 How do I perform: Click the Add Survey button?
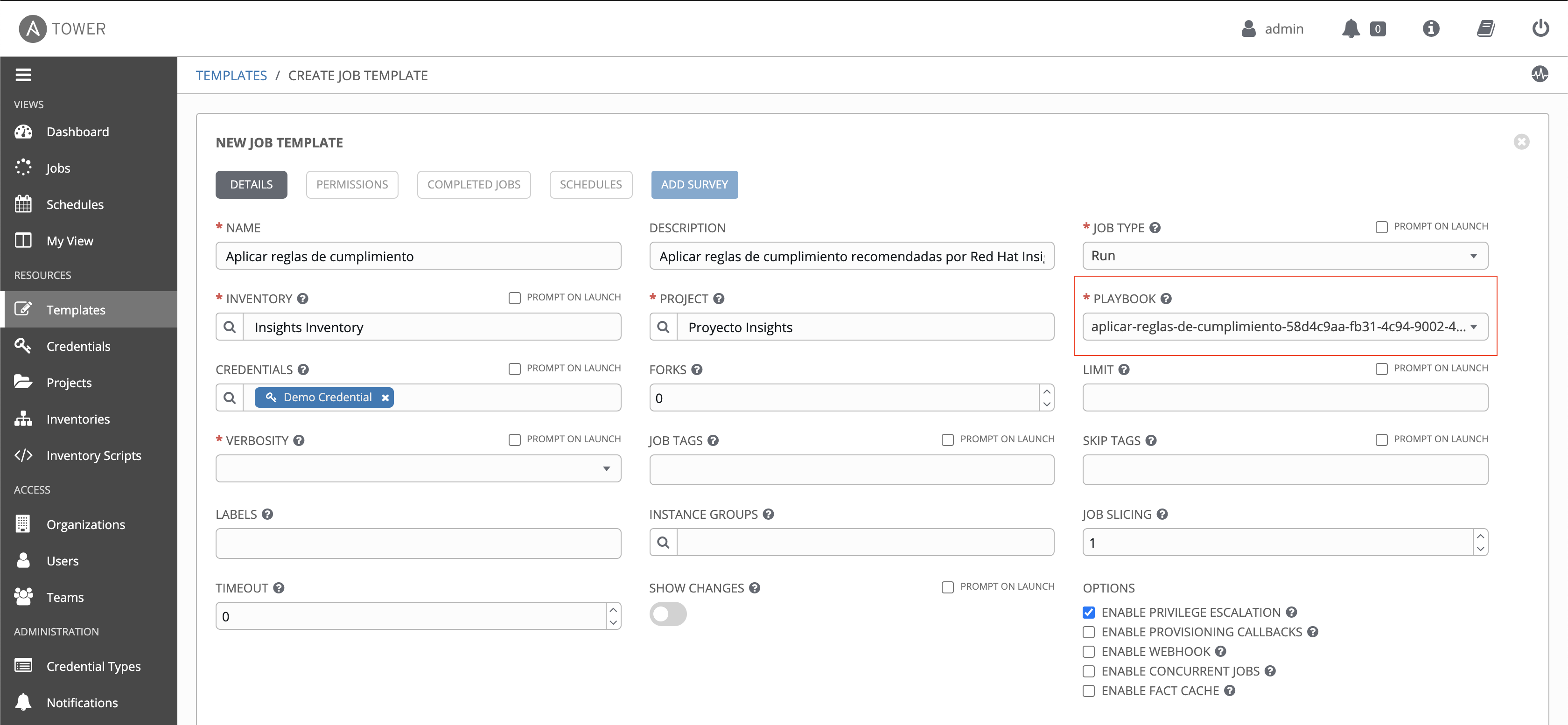click(694, 184)
